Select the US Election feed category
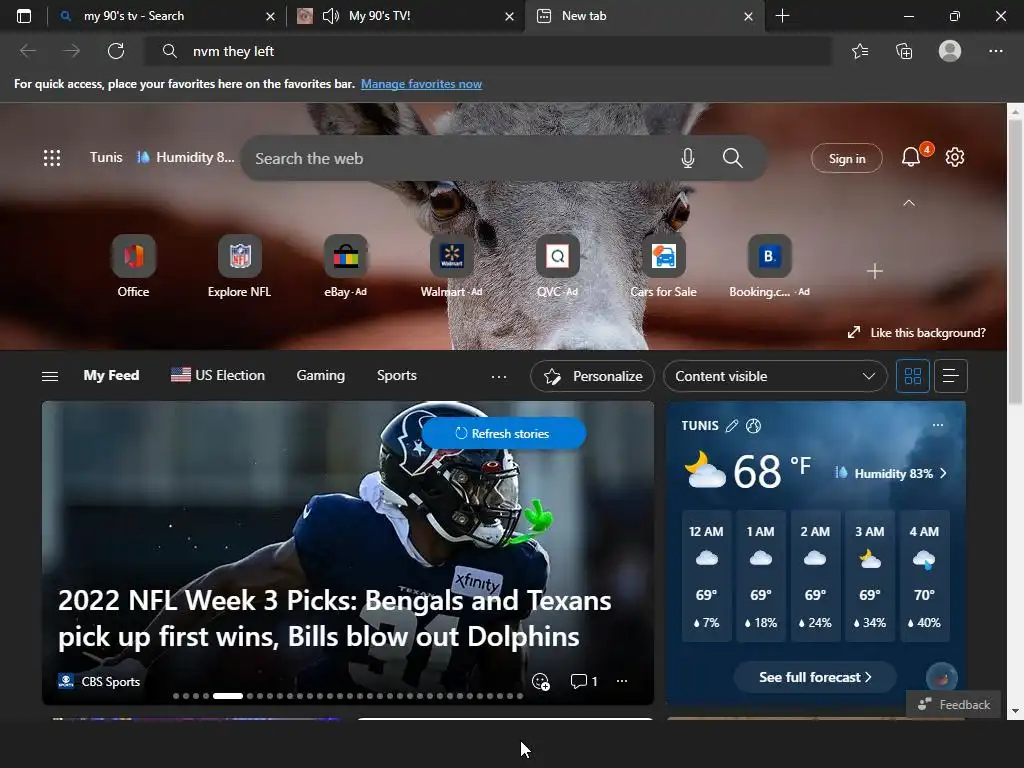 217,376
